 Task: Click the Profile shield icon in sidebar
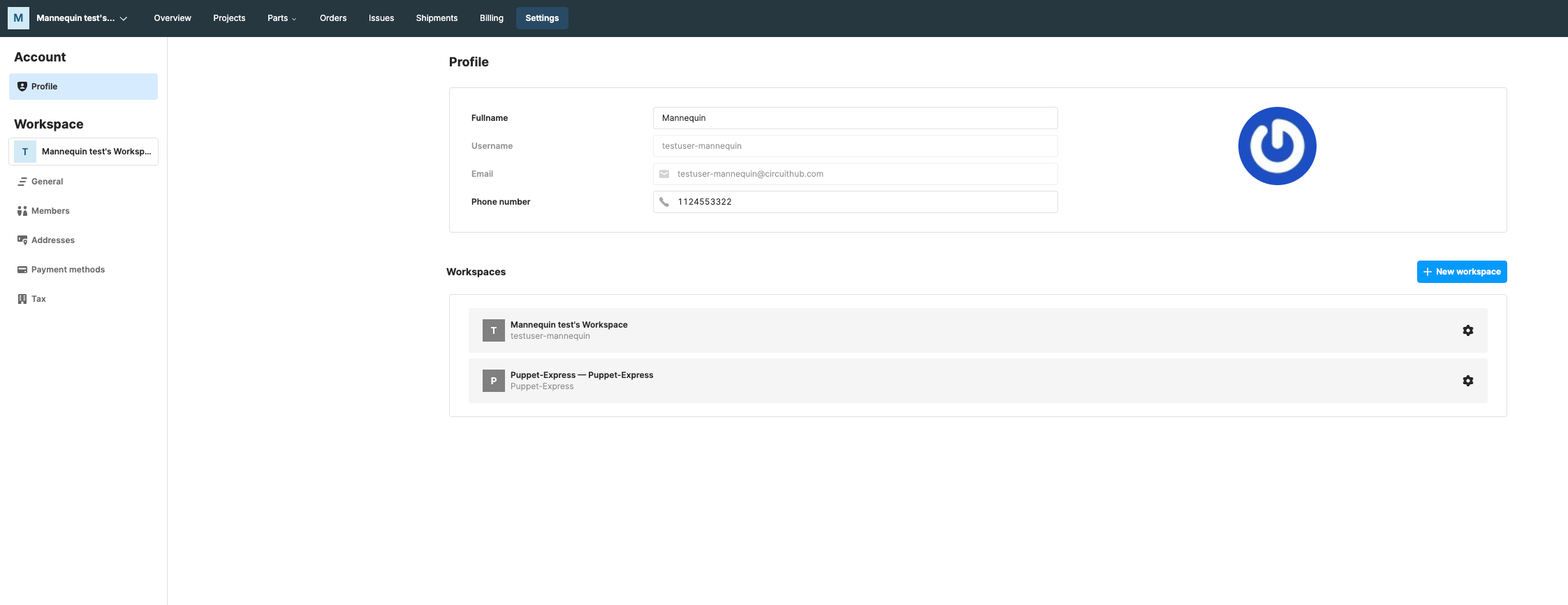point(22,87)
